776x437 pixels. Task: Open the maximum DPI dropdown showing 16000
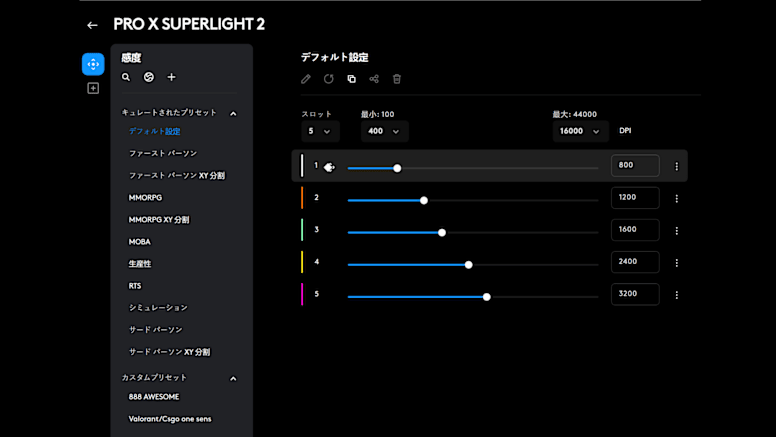click(x=580, y=131)
